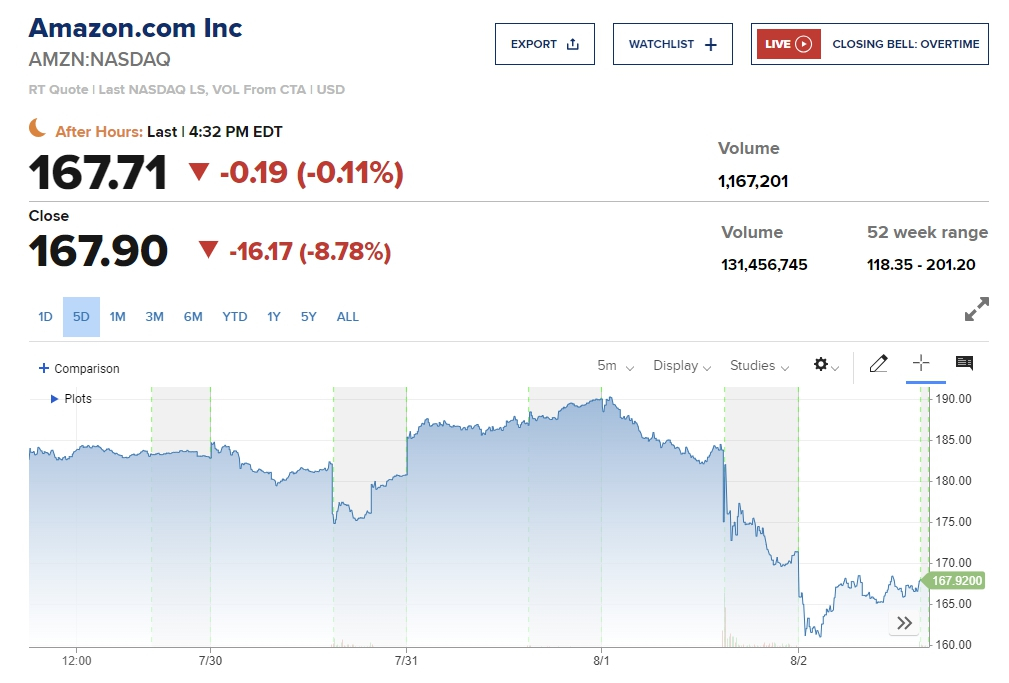Click the after-hours moon icon
This screenshot has height=683, width=1009.
(37, 127)
